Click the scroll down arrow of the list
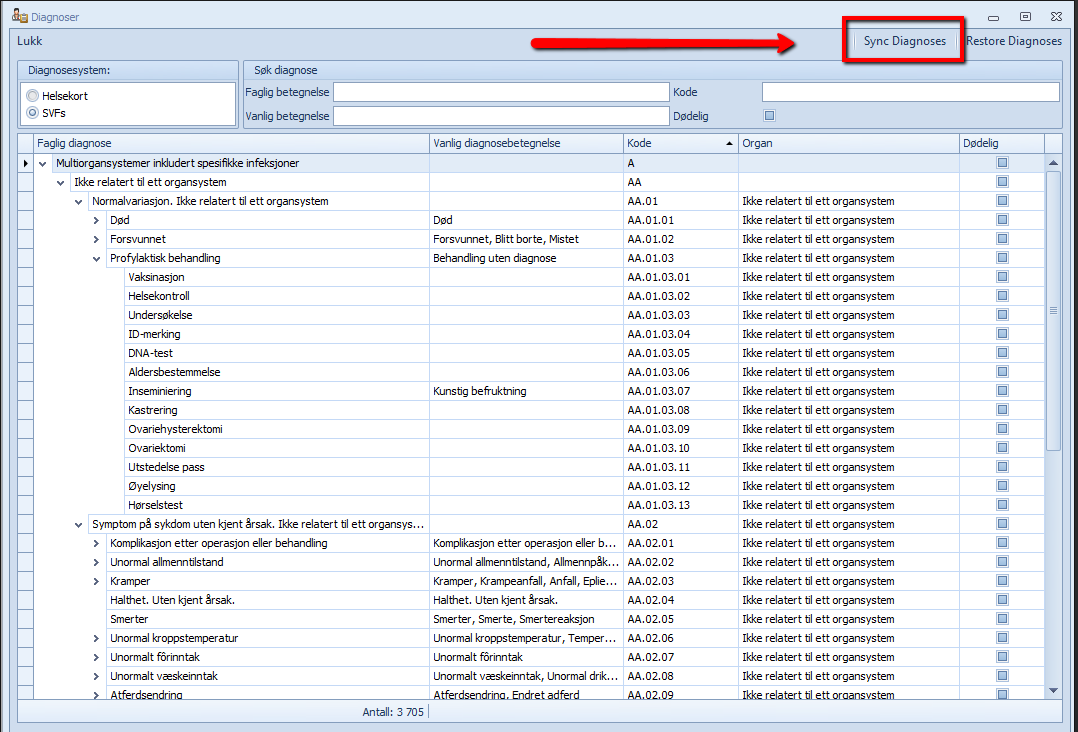The height and width of the screenshot is (732, 1078). click(1053, 690)
